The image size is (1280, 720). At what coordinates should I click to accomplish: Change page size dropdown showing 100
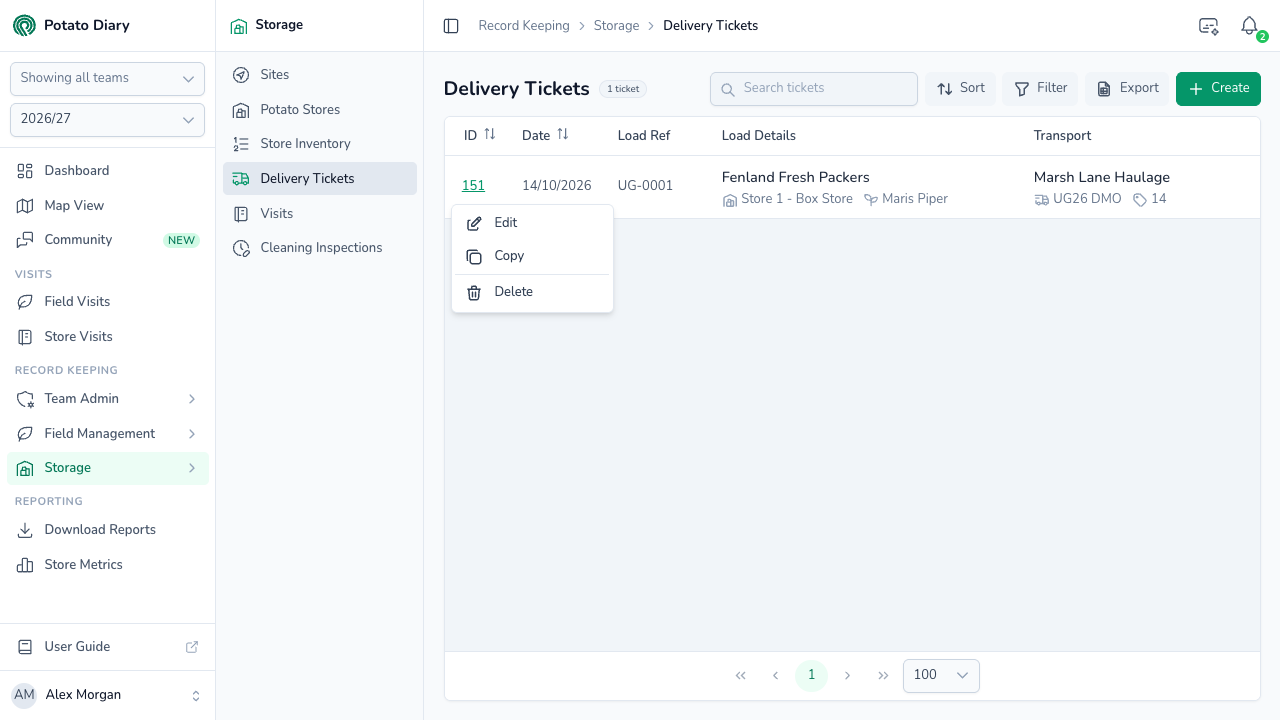pyautogui.click(x=941, y=676)
